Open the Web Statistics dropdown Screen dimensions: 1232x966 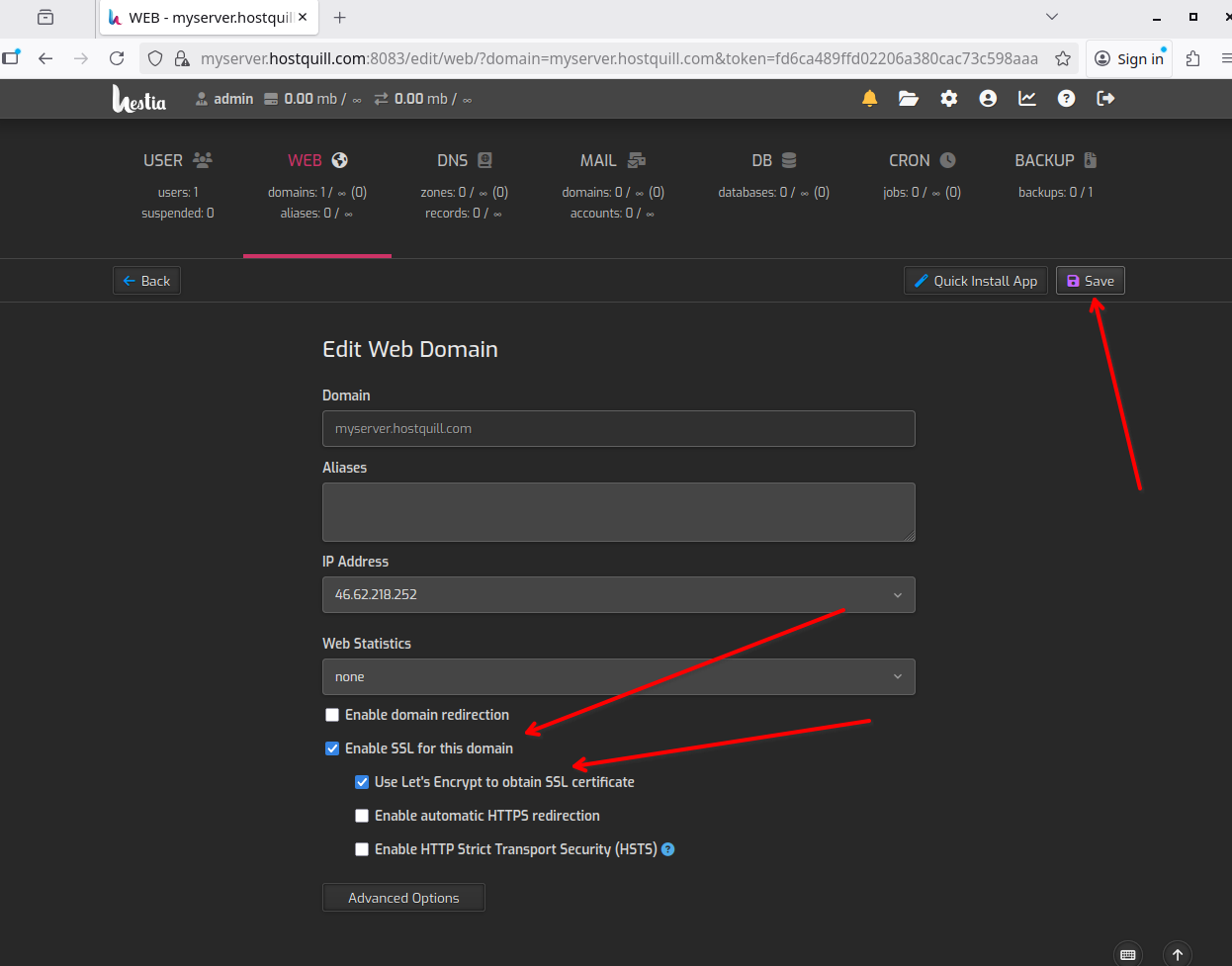618,676
